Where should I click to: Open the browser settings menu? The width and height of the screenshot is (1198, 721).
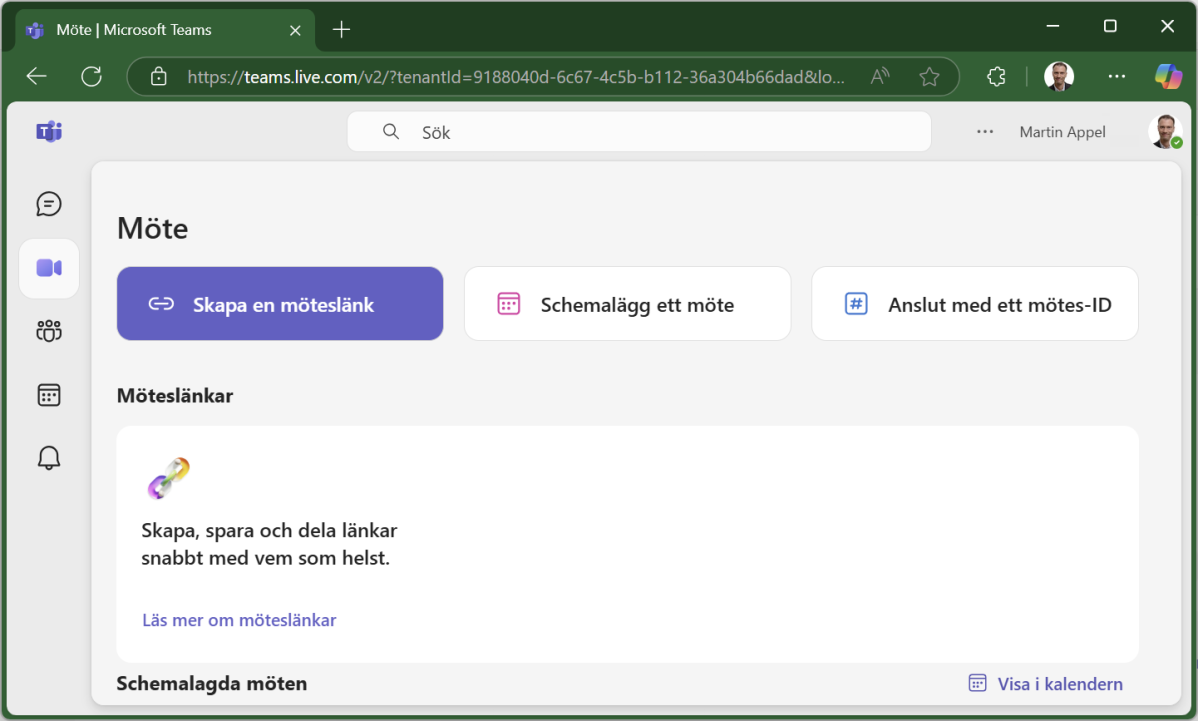[1117, 76]
